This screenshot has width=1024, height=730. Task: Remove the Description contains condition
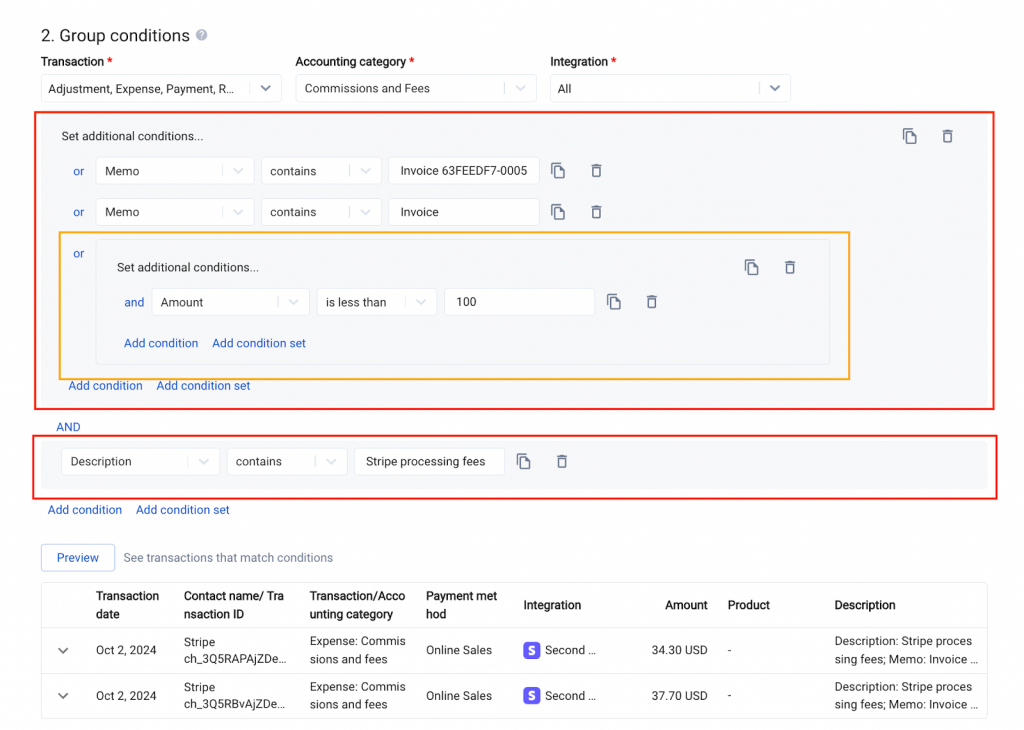pos(562,461)
